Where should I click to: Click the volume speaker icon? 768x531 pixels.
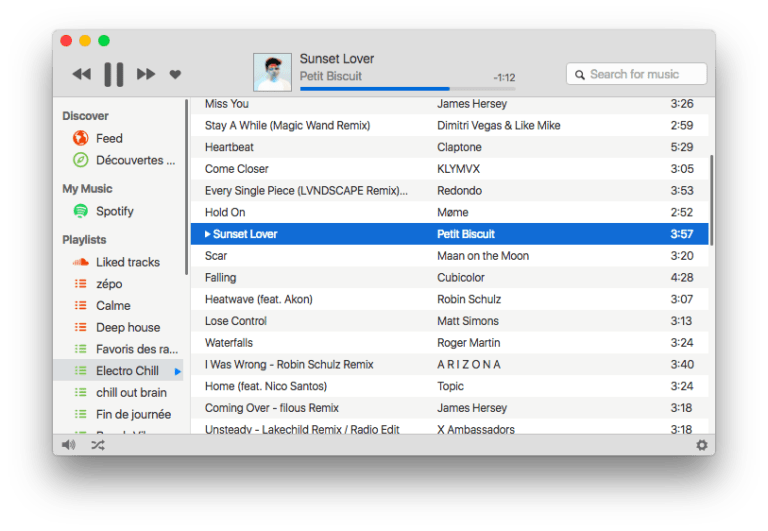pos(69,445)
